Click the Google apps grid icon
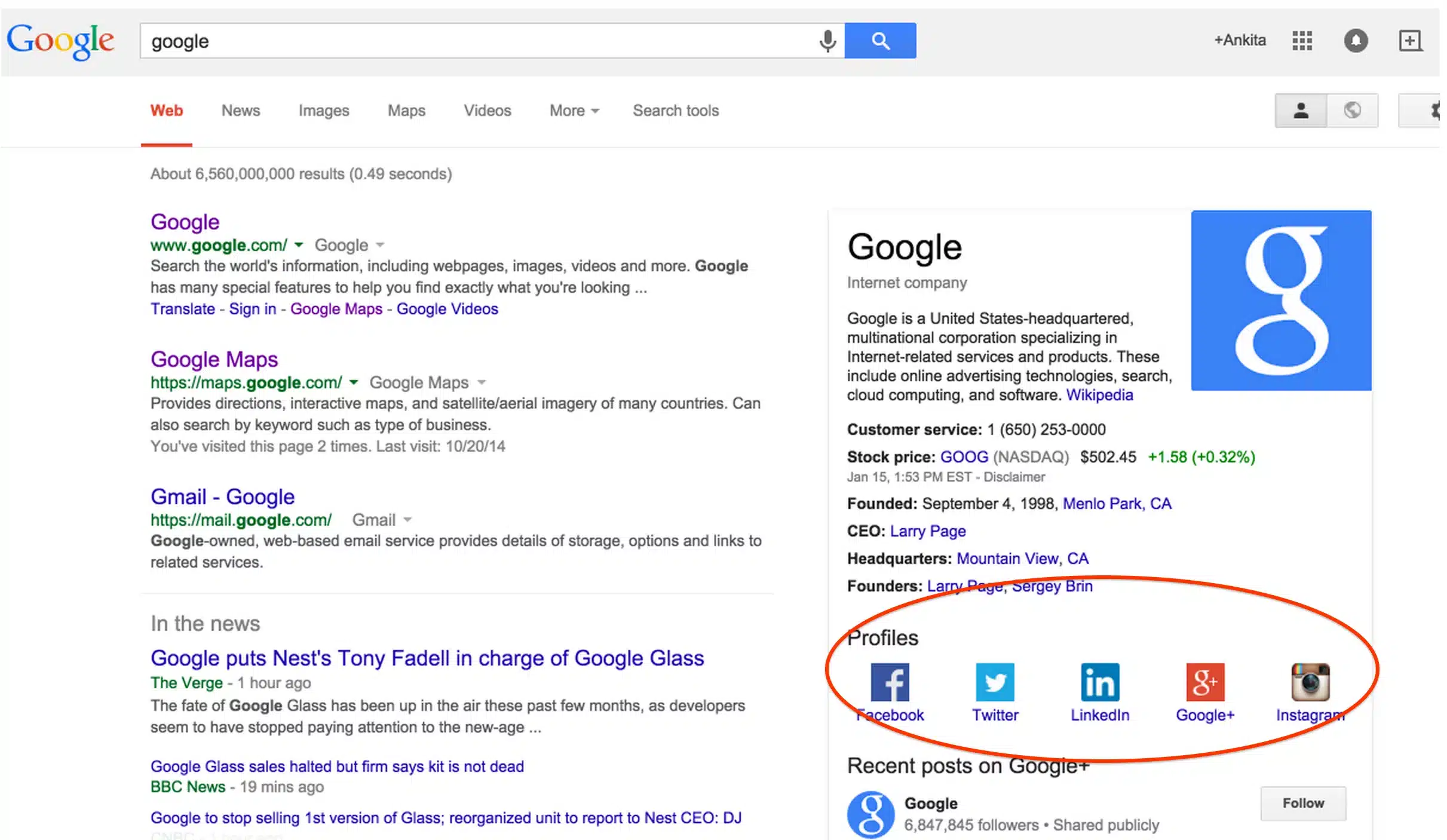 tap(1301, 40)
